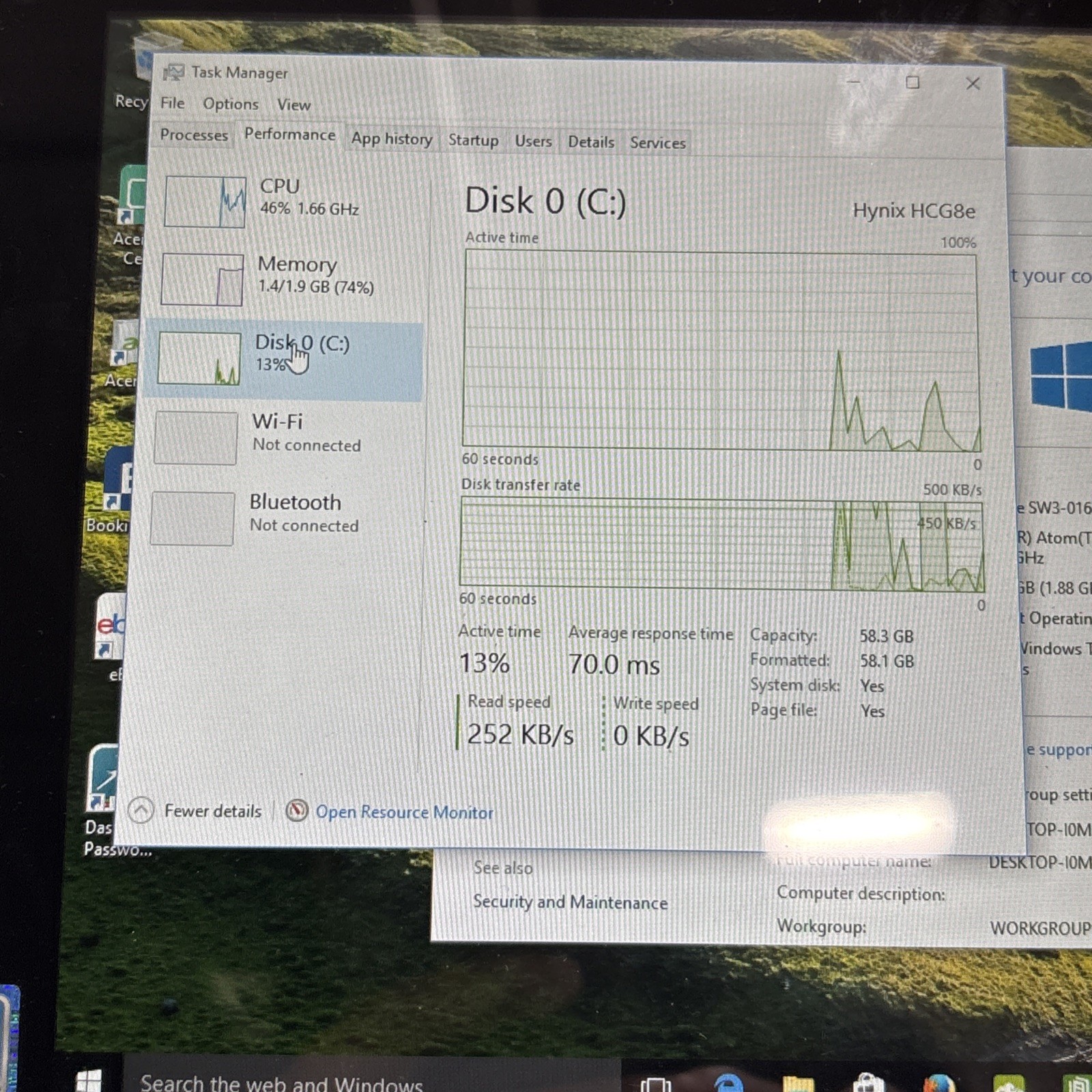Viewport: 1092px width, 1092px height.
Task: Click the Resource Monitor gauge icon
Action: [x=296, y=811]
